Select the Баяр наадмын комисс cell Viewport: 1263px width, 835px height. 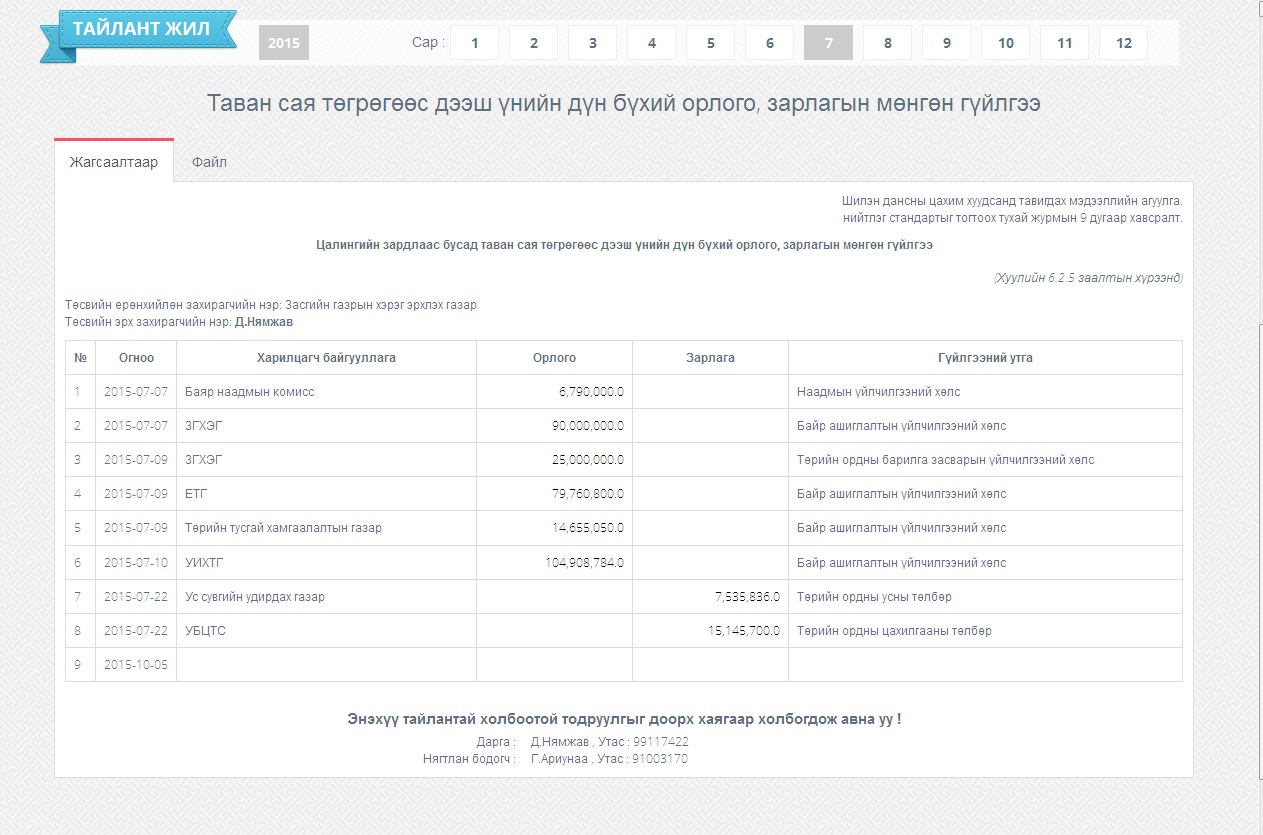click(x=326, y=392)
